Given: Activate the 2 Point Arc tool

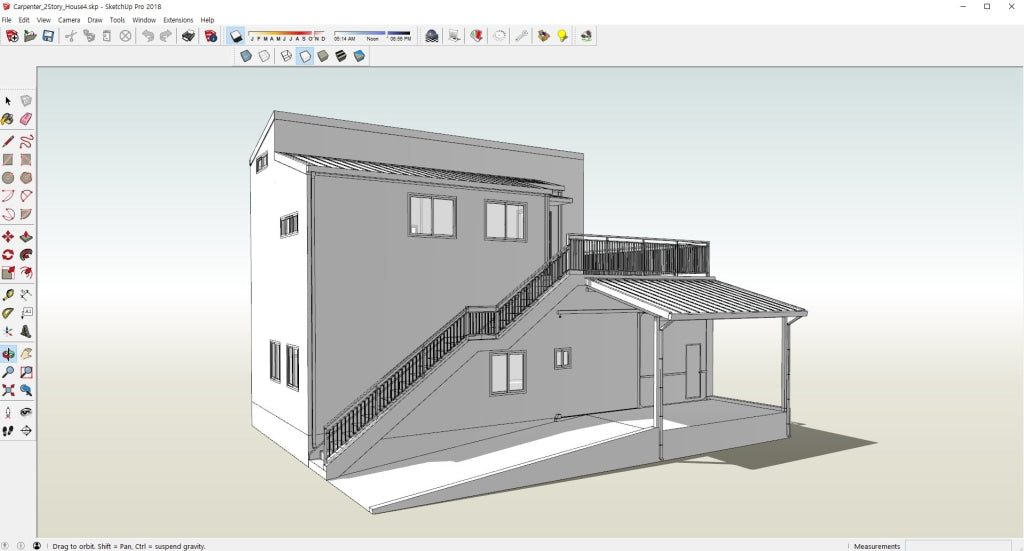Looking at the screenshot, I should point(26,196).
